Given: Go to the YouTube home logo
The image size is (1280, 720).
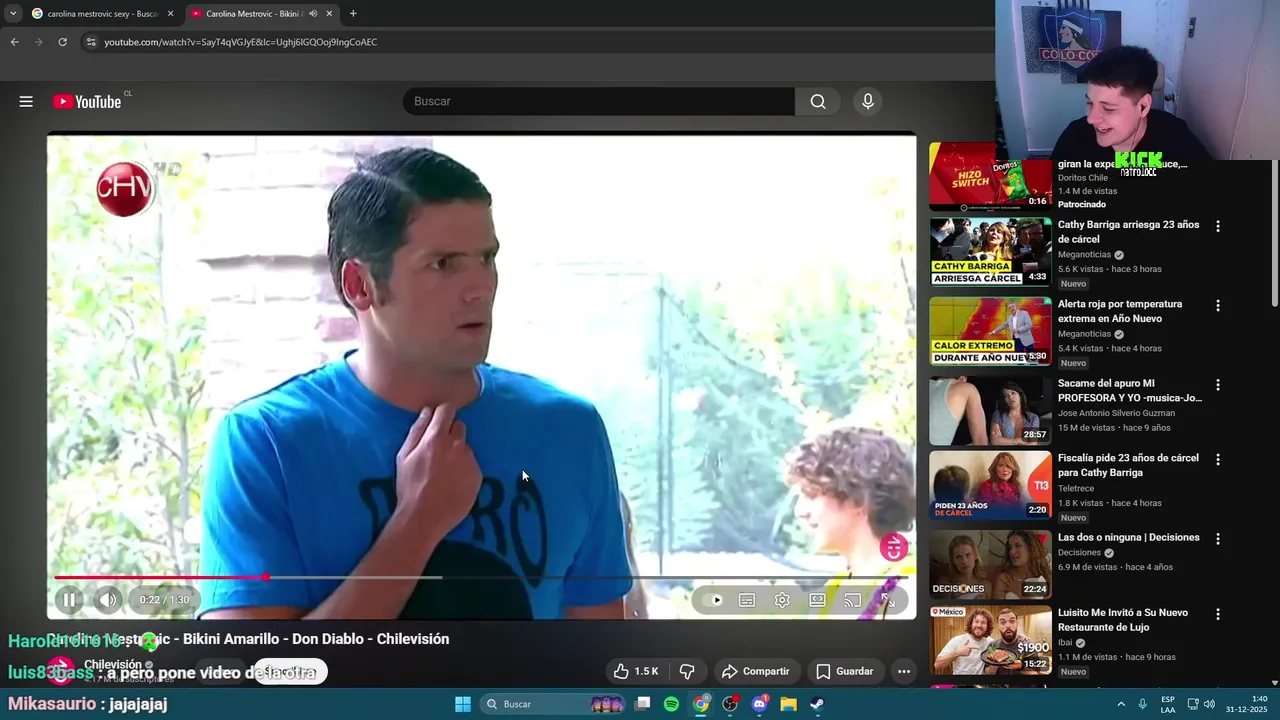Looking at the screenshot, I should click(87, 101).
